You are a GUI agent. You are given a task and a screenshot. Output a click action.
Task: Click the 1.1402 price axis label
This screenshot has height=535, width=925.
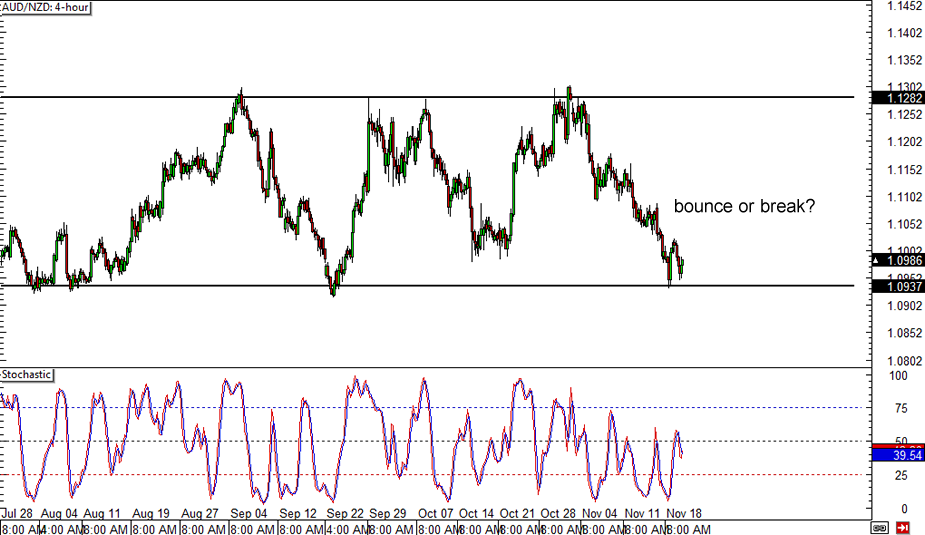(904, 33)
